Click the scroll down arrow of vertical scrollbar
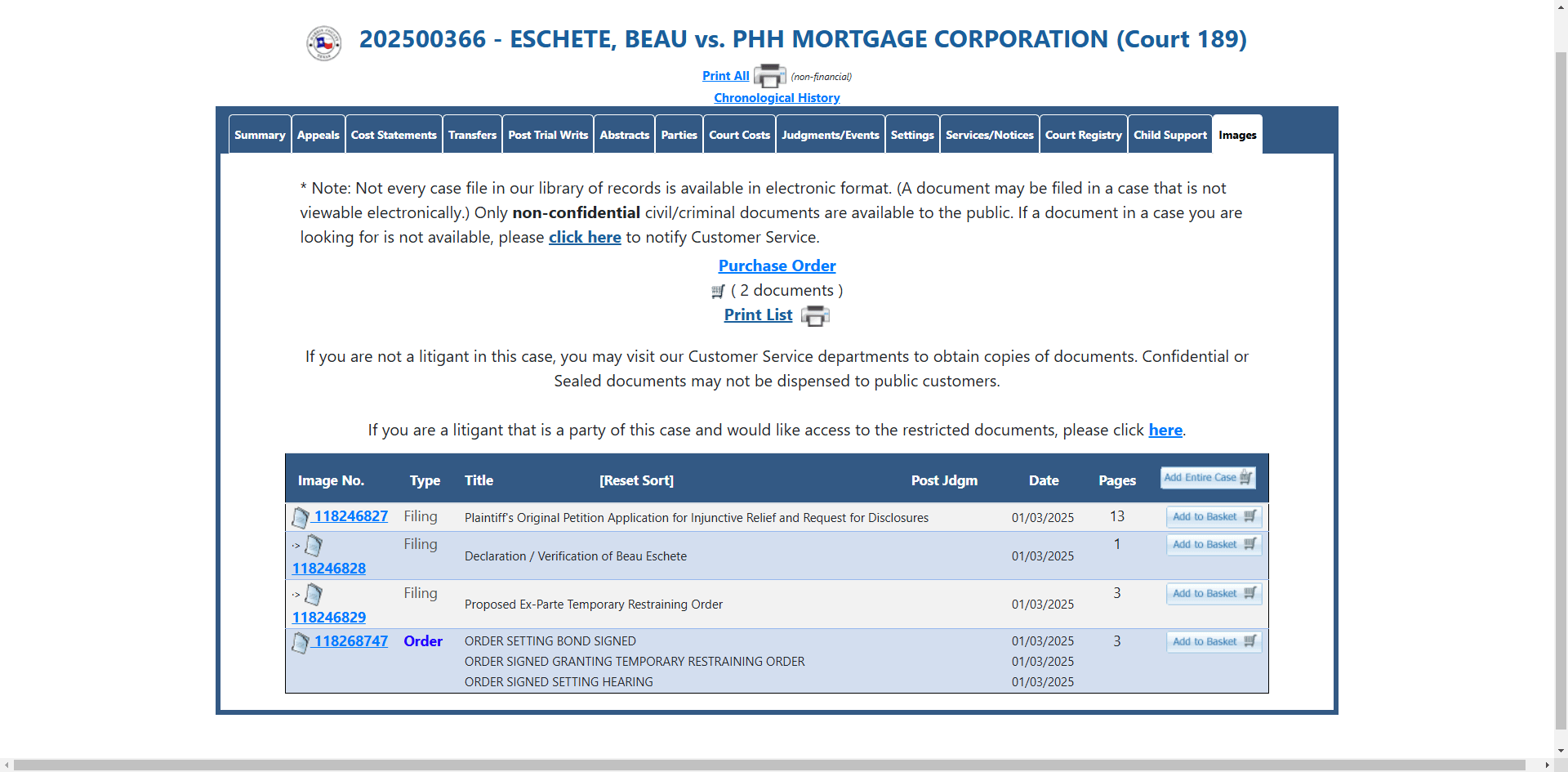Screen dimensions: 1568x772 tap(1561, 751)
